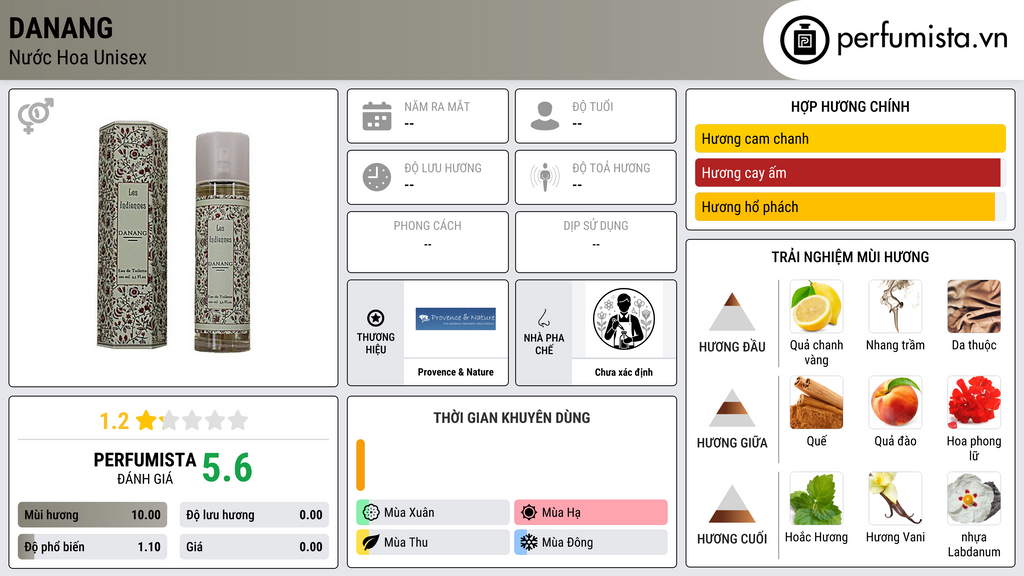Click the unisex gender symbol icon

(36, 116)
